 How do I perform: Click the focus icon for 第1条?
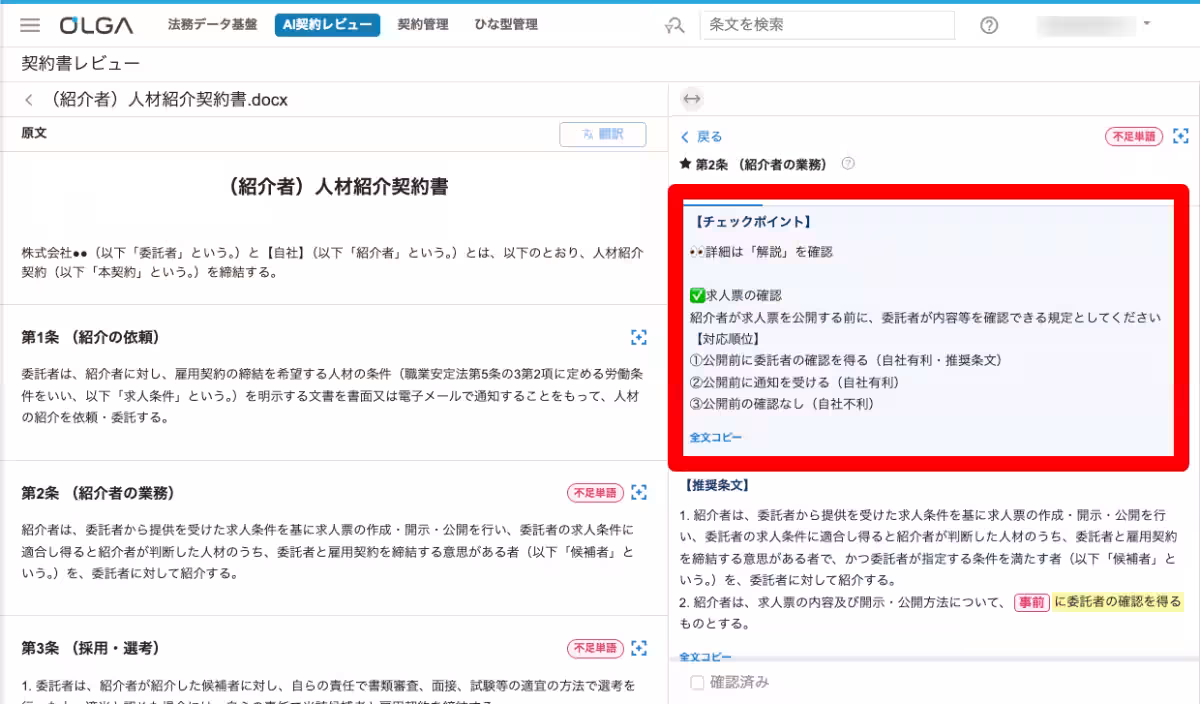(639, 337)
